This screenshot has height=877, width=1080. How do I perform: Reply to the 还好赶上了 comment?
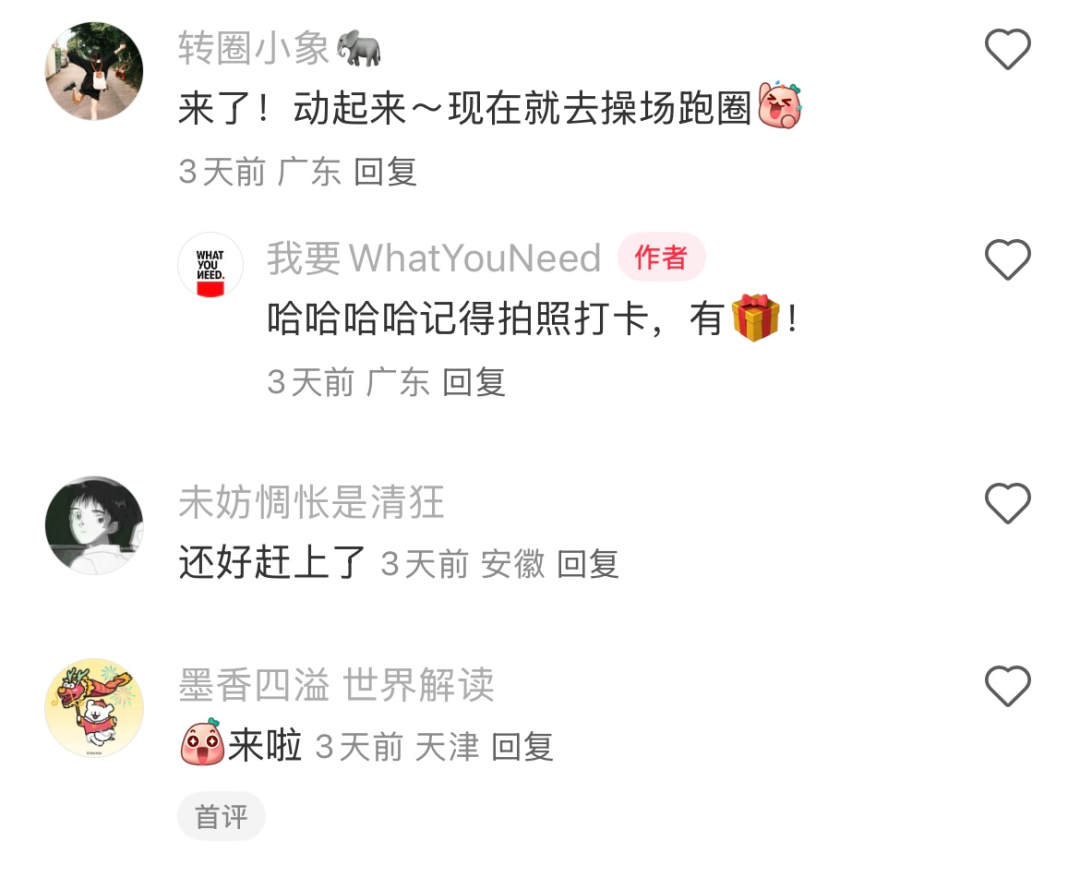pyautogui.click(x=588, y=564)
